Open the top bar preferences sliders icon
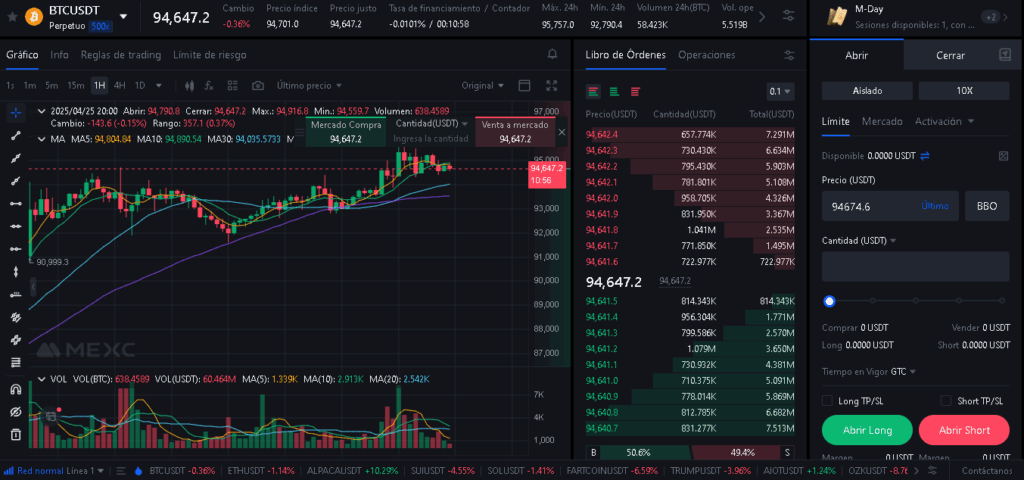1024x480 pixels. tap(789, 17)
